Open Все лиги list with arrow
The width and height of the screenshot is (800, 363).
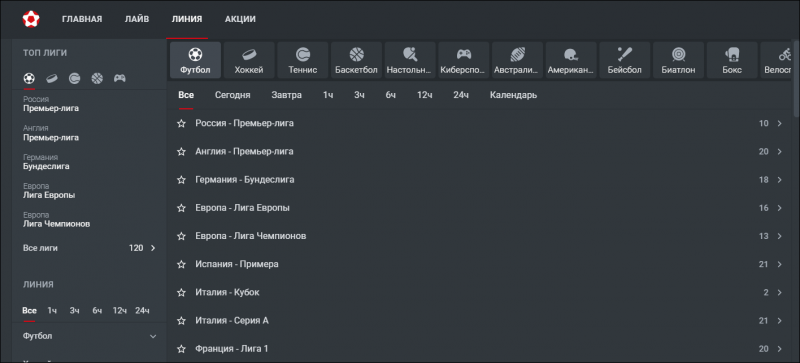89,248
